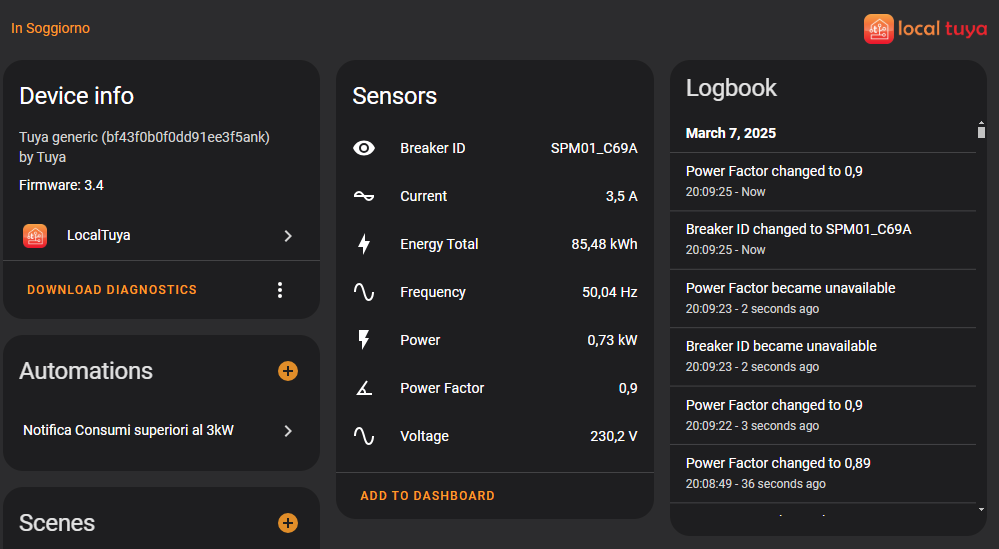Image resolution: width=999 pixels, height=549 pixels.
Task: Click the LocalTuya integration icon
Action: [x=35, y=236]
